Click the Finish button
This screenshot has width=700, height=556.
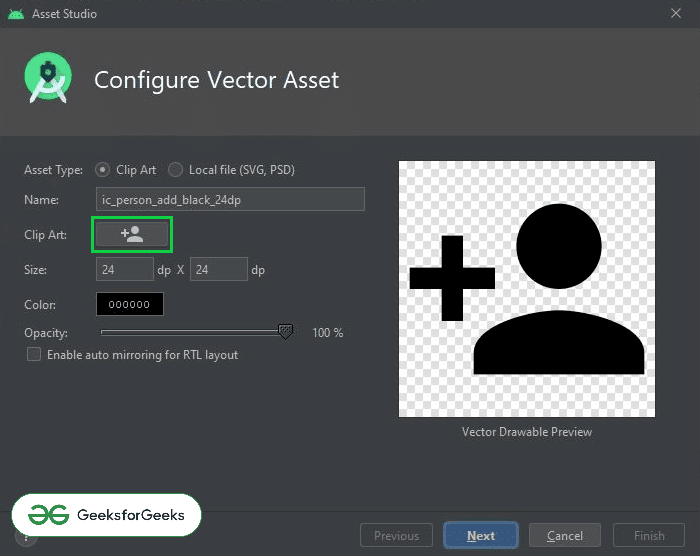[649, 535]
